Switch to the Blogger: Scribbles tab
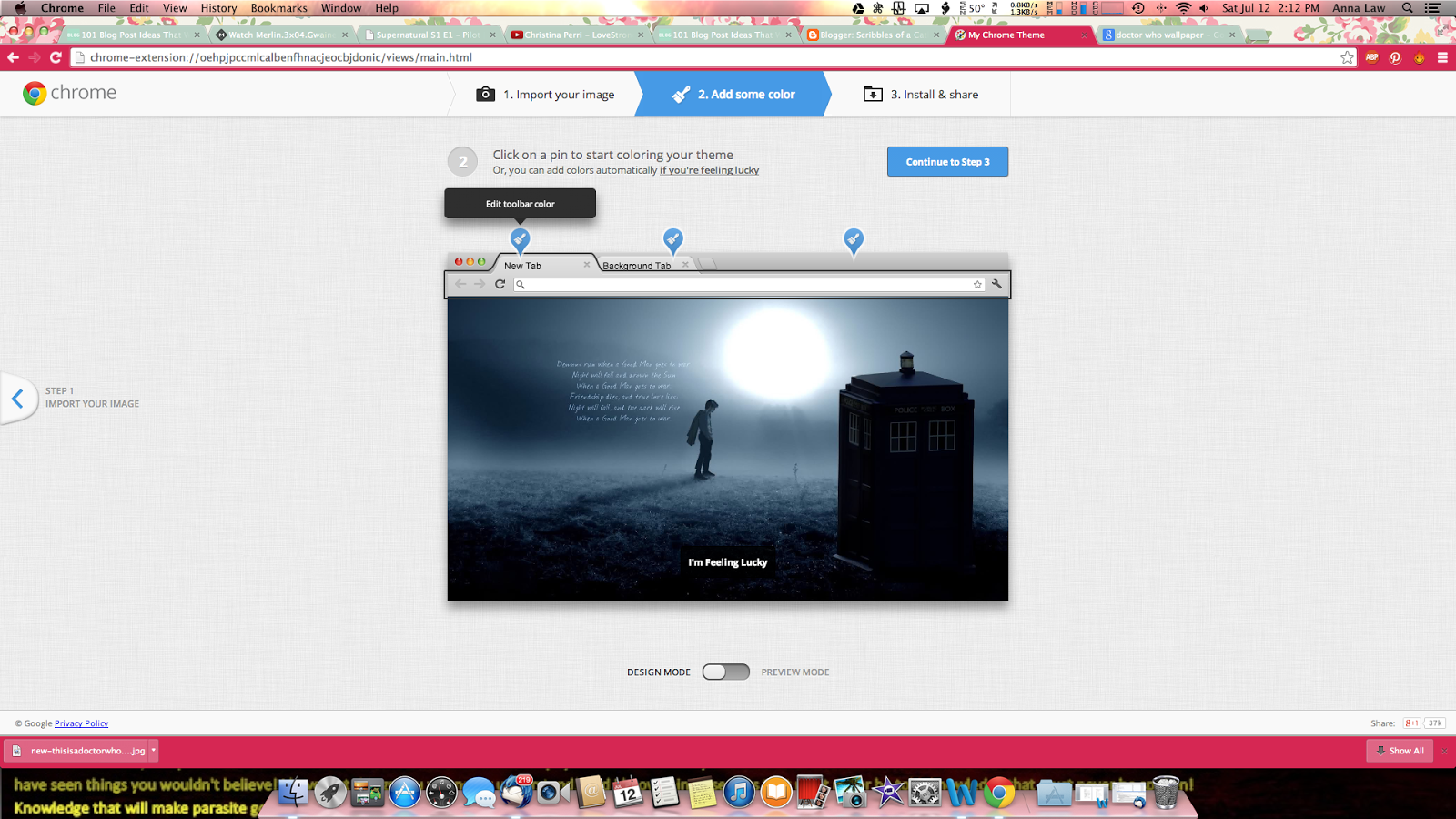The image size is (1456, 819). pyautogui.click(x=874, y=35)
